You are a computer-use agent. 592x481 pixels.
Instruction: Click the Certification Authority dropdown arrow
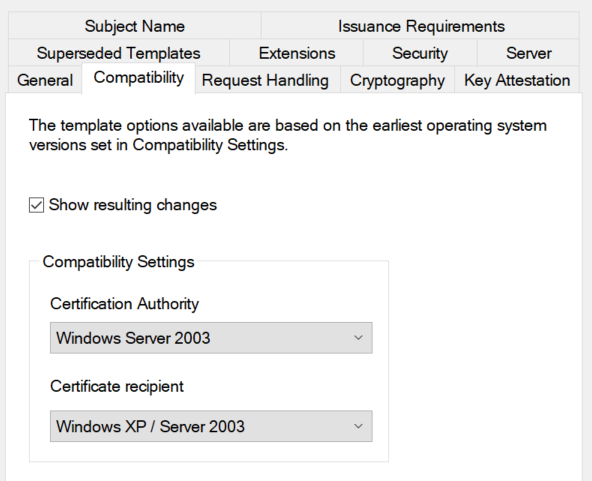pos(358,338)
